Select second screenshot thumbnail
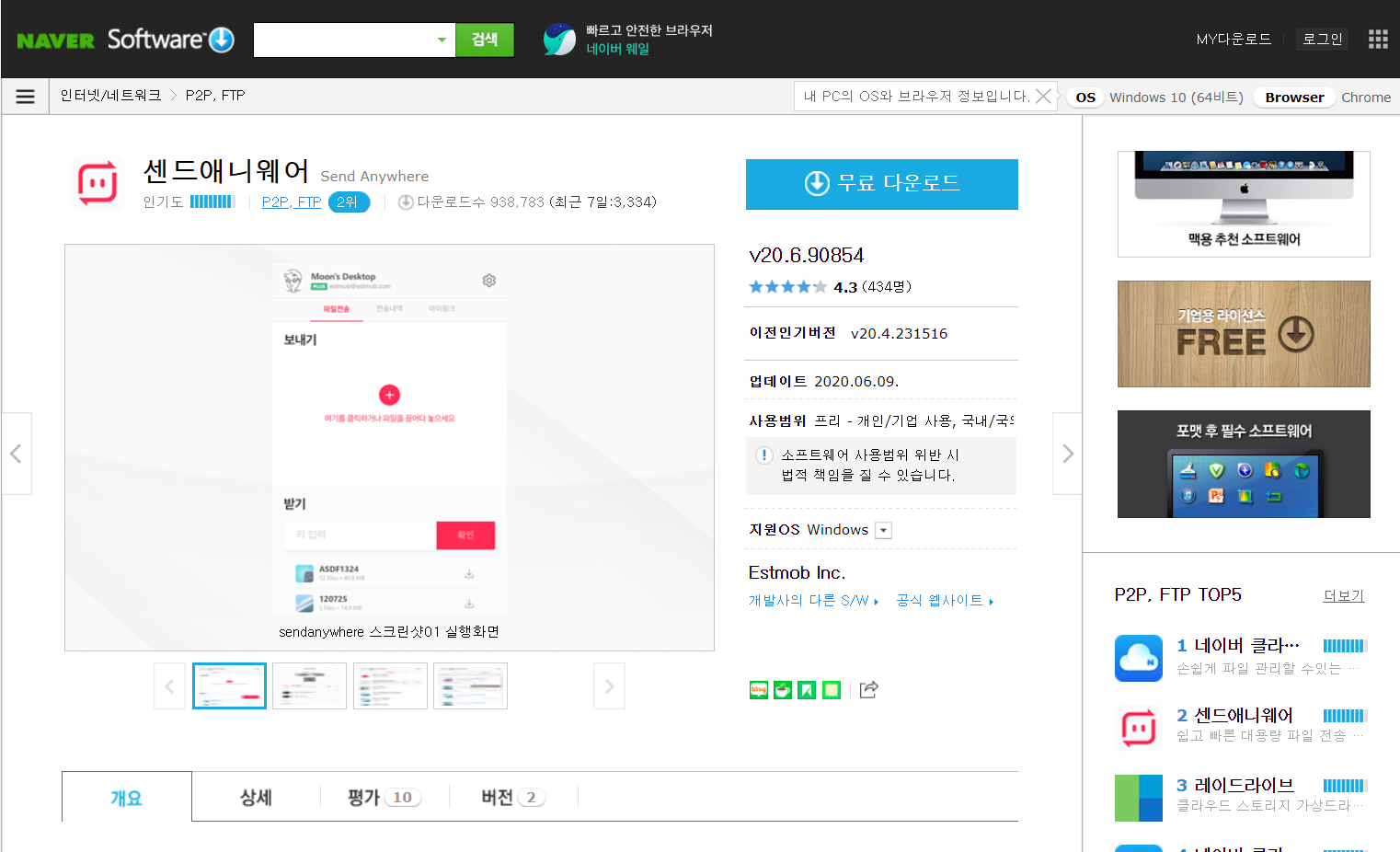The image size is (1400, 852). point(310,686)
